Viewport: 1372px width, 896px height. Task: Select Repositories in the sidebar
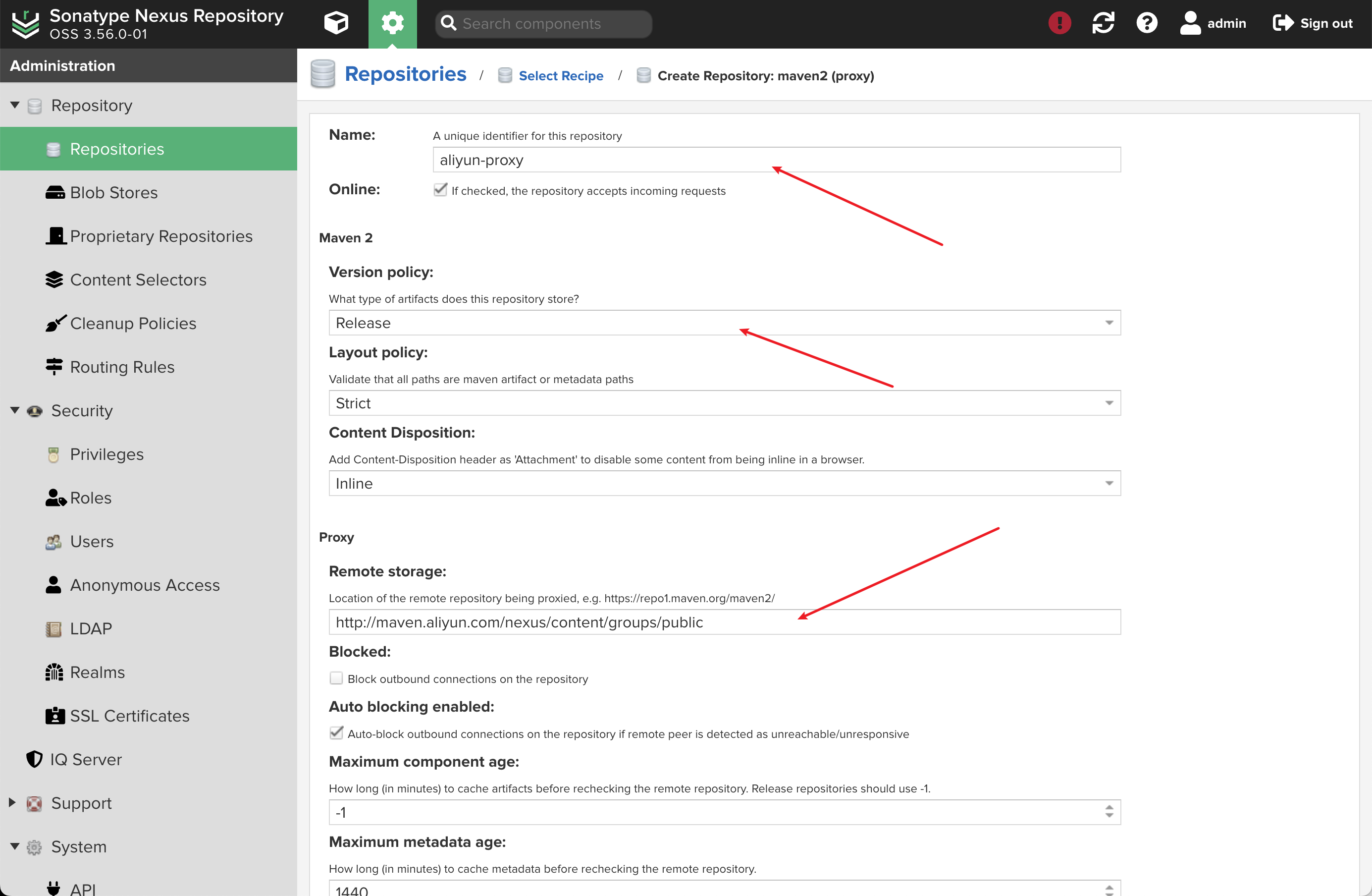[x=149, y=149]
